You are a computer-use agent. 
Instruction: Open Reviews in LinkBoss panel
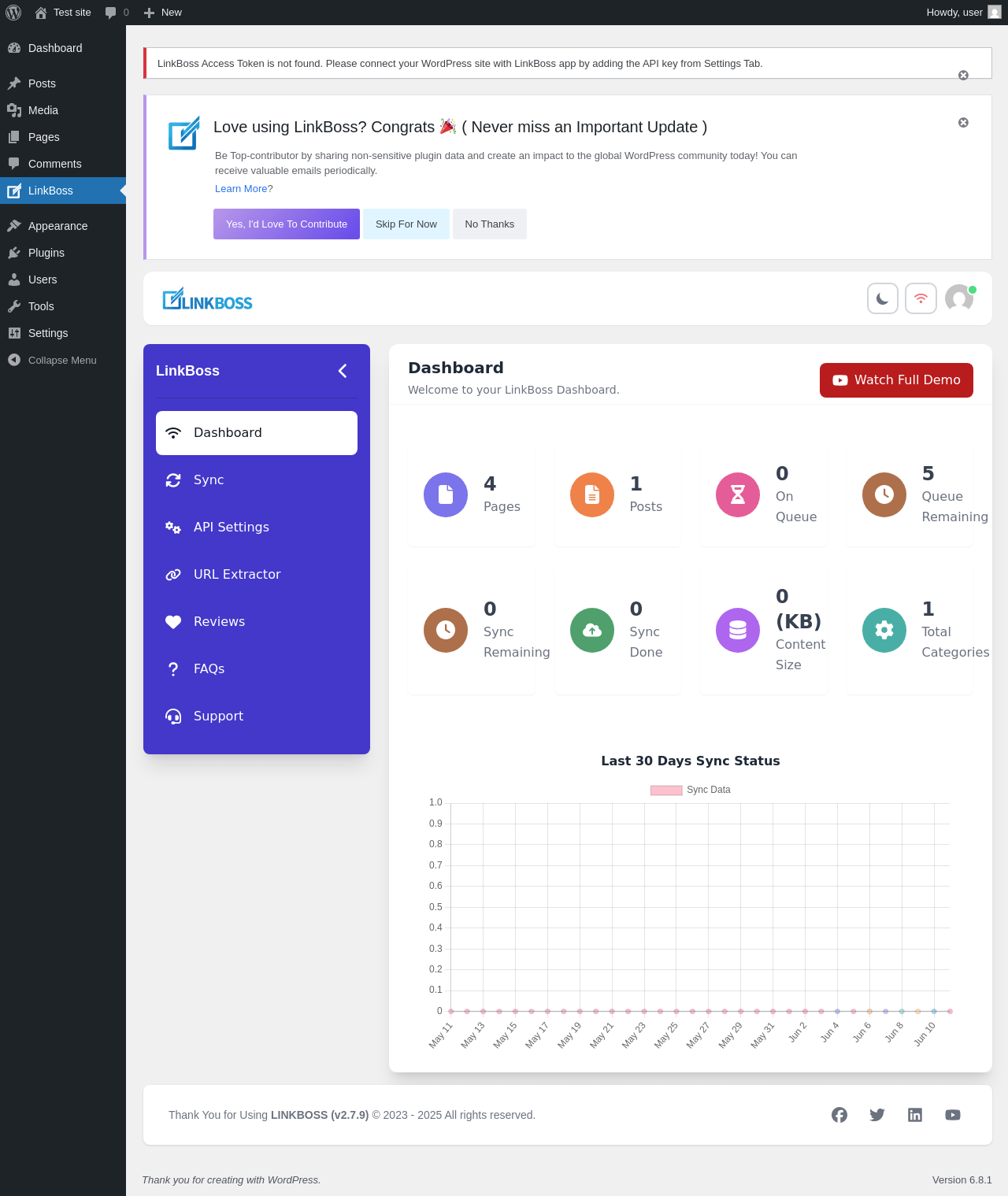[257, 622]
